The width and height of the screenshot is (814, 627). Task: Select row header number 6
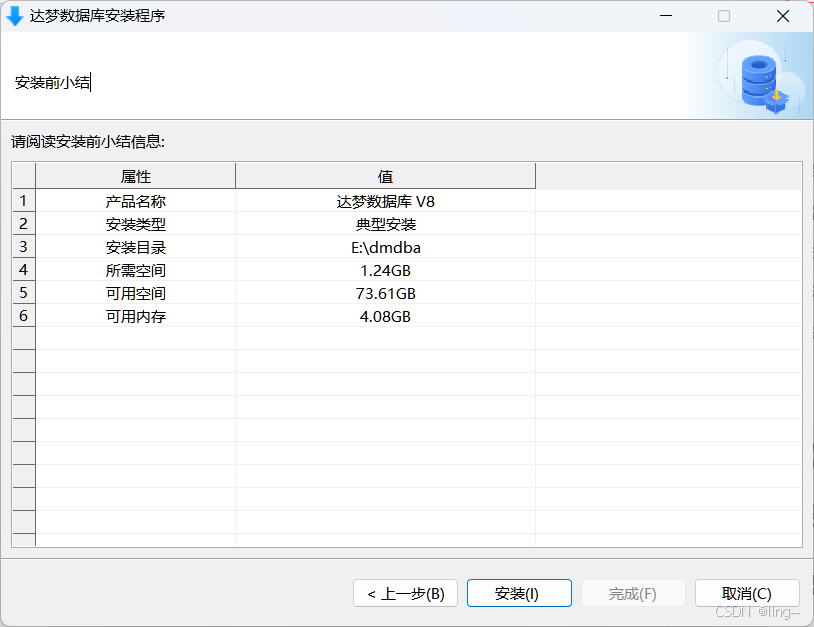(x=23, y=316)
